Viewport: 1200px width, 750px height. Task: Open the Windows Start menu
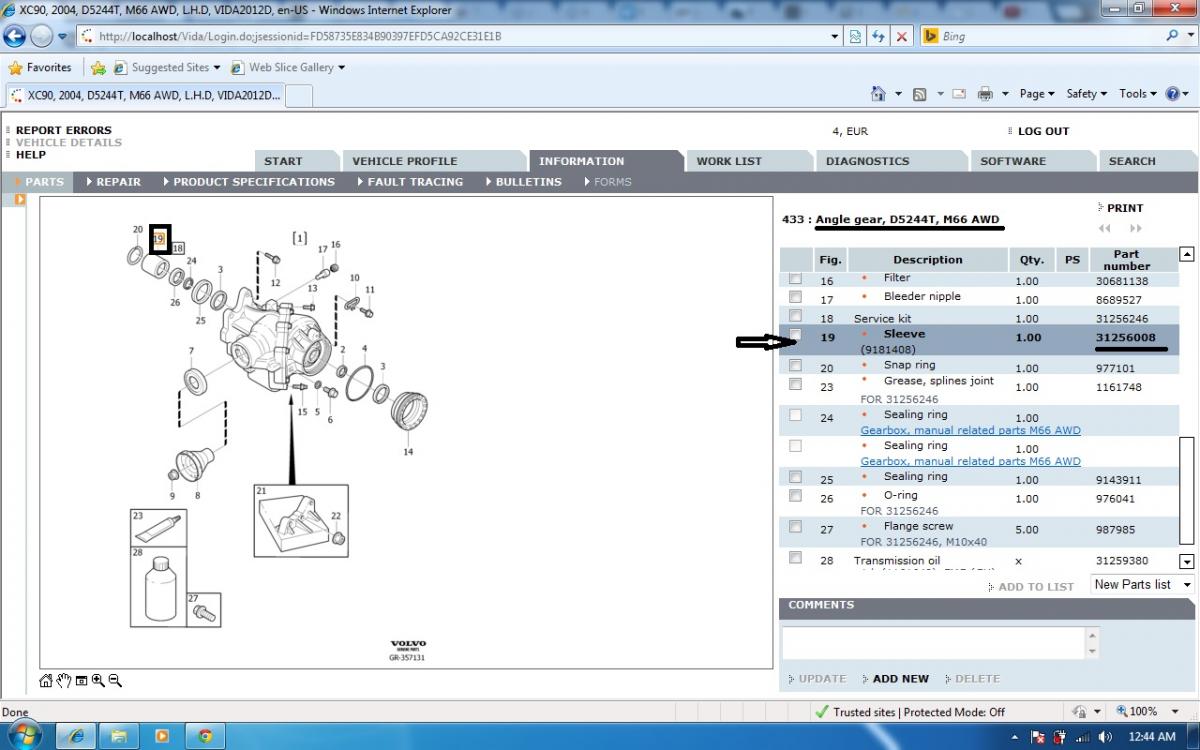(24, 736)
